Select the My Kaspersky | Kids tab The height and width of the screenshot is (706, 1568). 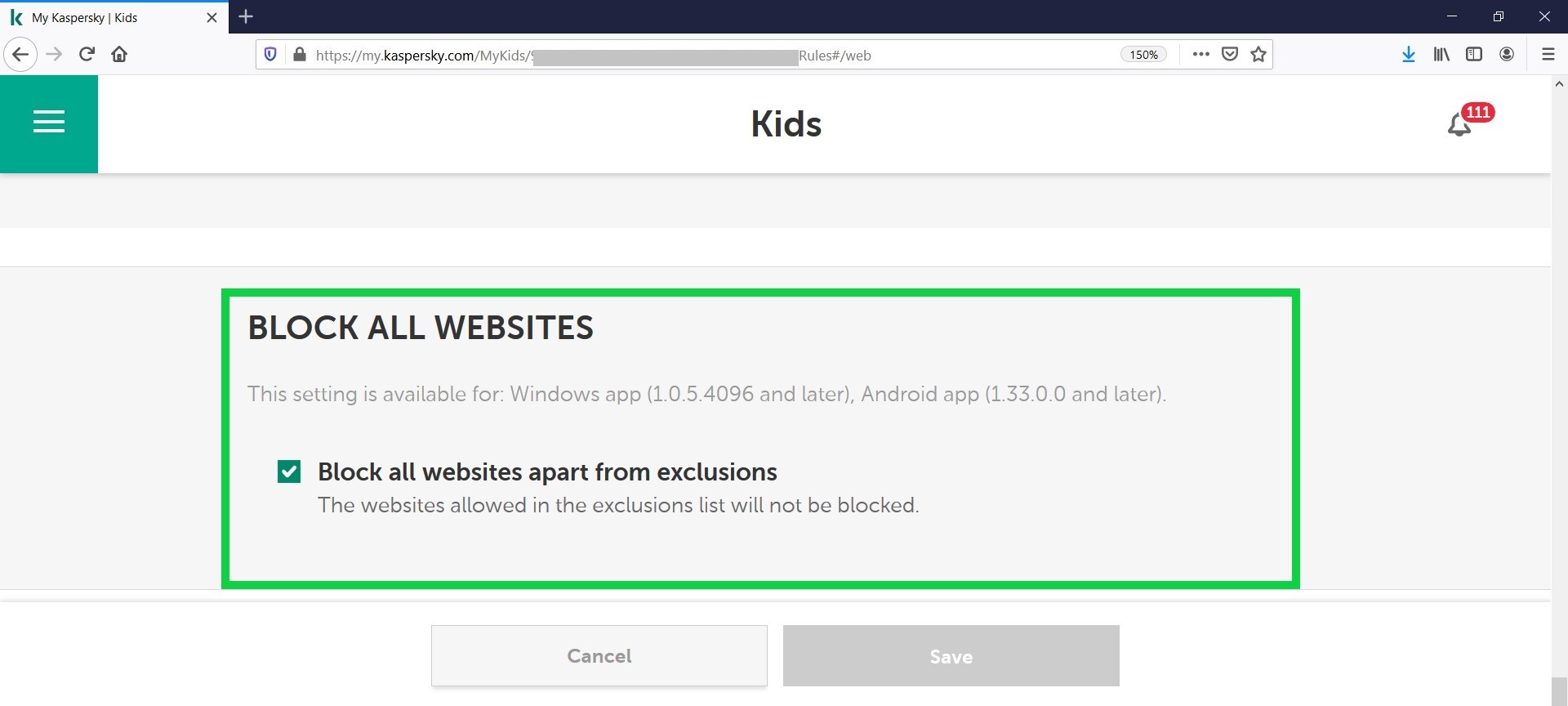[106, 17]
